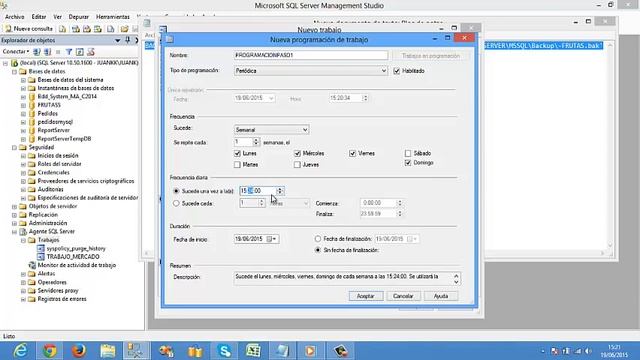Uncheck the Miércoles checkbox
Screen dimensions: 640x360
(297, 153)
